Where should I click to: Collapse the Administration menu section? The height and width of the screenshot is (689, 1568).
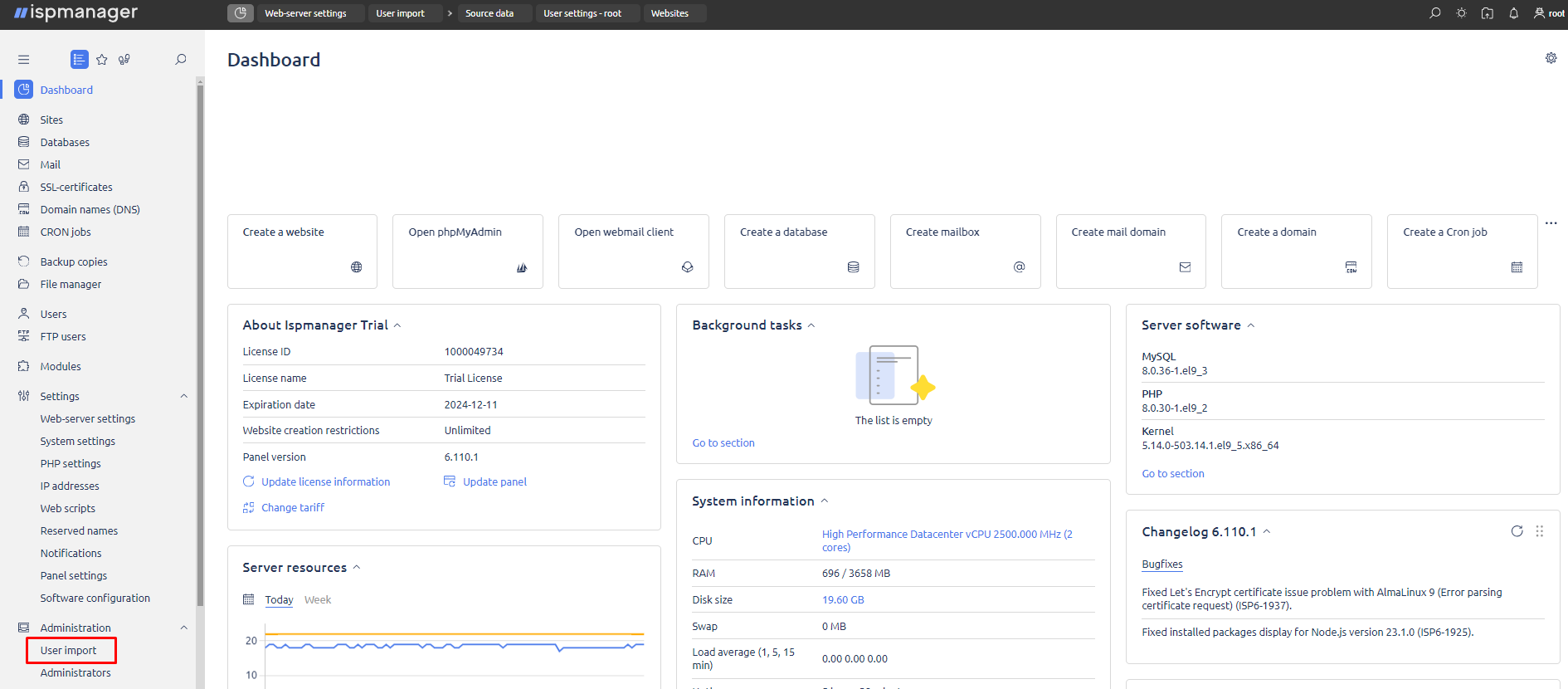pyautogui.click(x=184, y=628)
